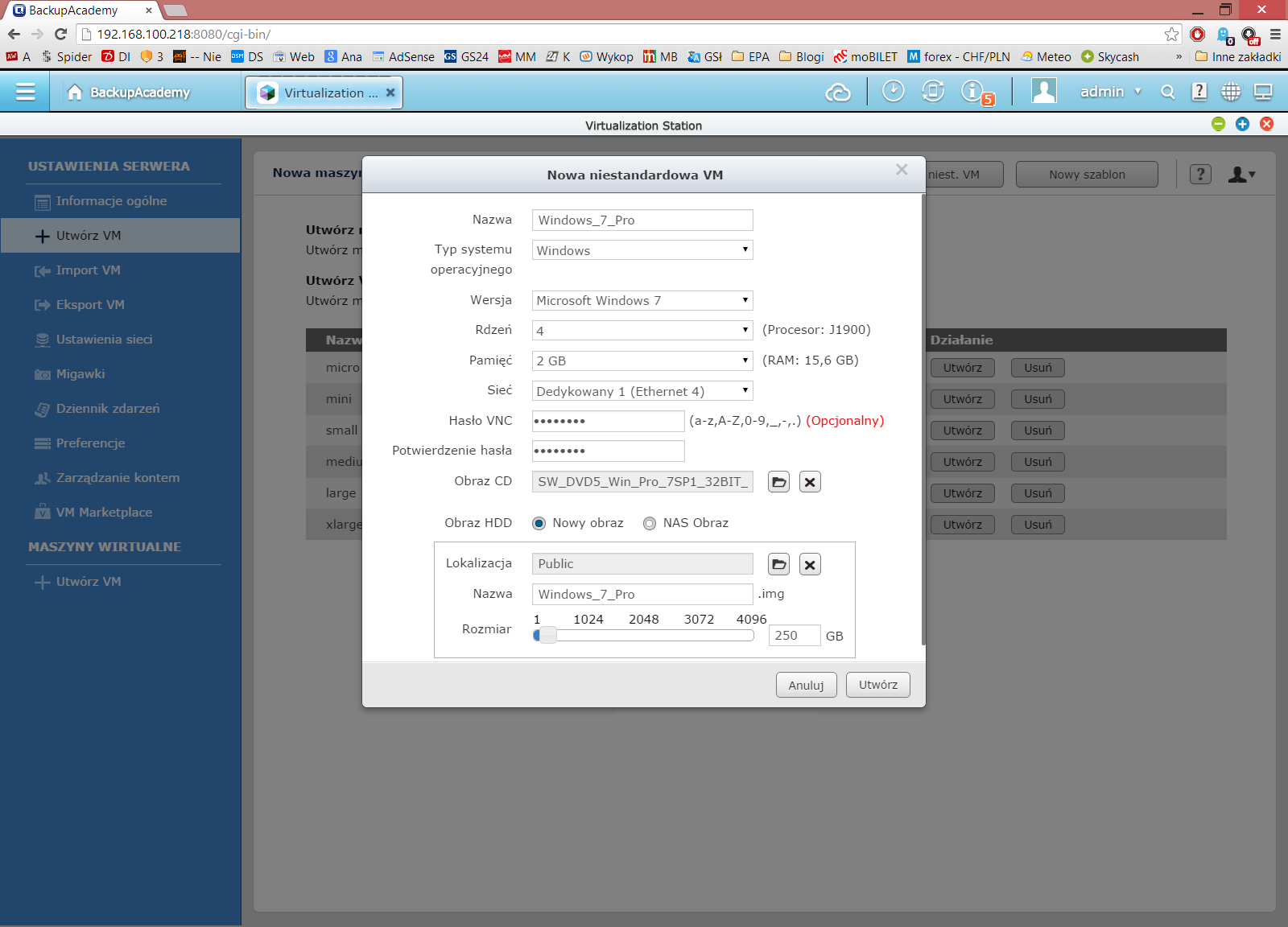Click the disk size GB value field
Screen dimensions: 1288x927
coord(795,636)
